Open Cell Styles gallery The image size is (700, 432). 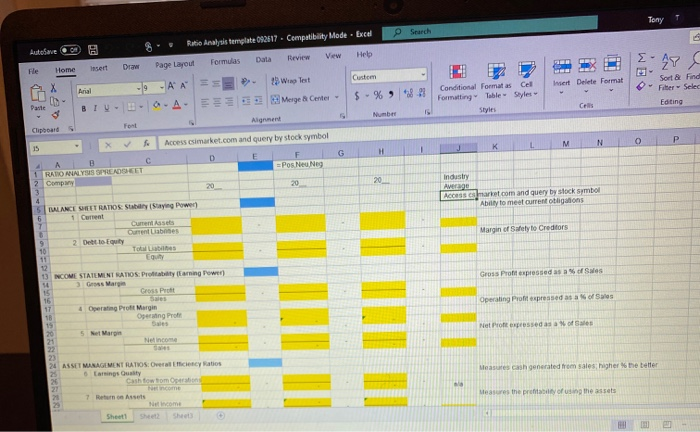point(526,79)
